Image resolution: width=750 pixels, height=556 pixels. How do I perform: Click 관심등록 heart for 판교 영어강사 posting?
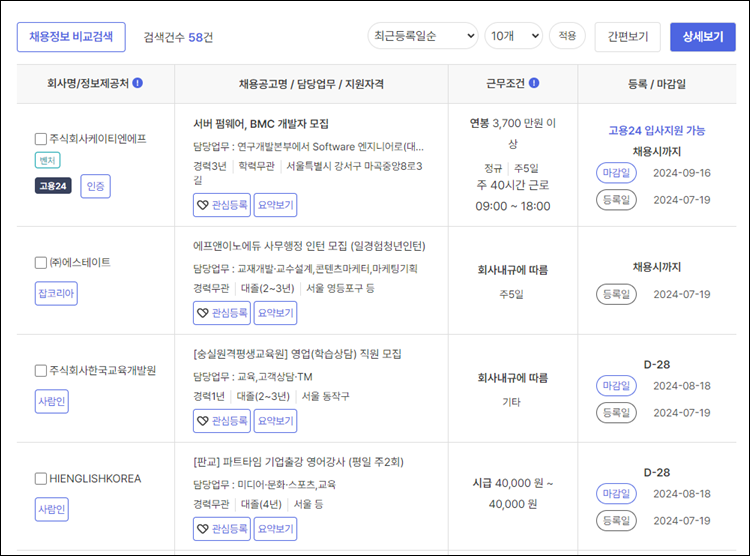point(222,529)
